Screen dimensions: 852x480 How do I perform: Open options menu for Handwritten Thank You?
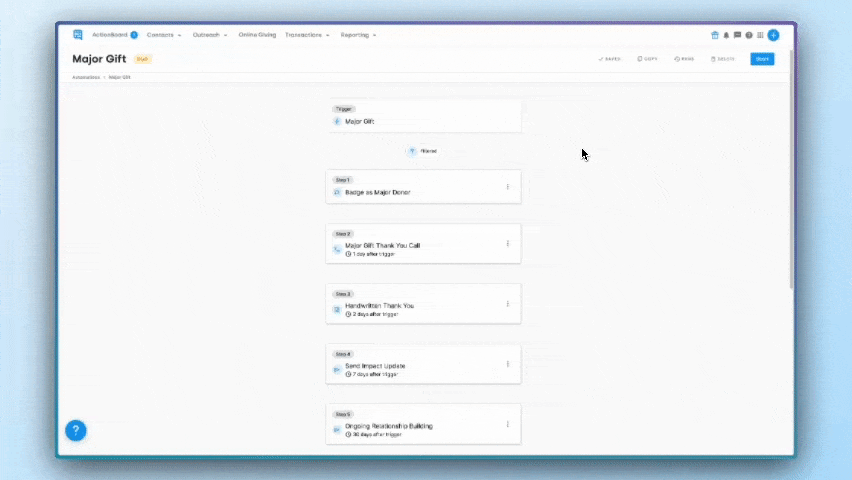pyautogui.click(x=508, y=304)
